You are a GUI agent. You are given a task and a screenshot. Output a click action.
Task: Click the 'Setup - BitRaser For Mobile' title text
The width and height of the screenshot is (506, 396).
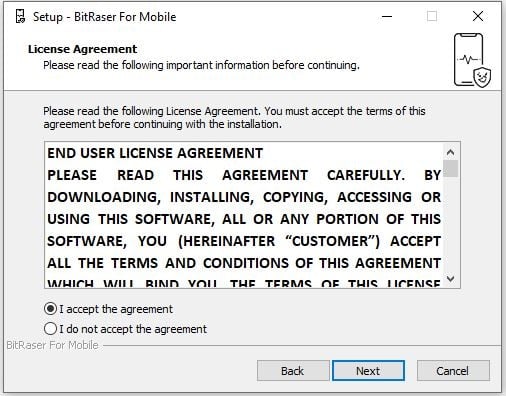click(x=104, y=17)
